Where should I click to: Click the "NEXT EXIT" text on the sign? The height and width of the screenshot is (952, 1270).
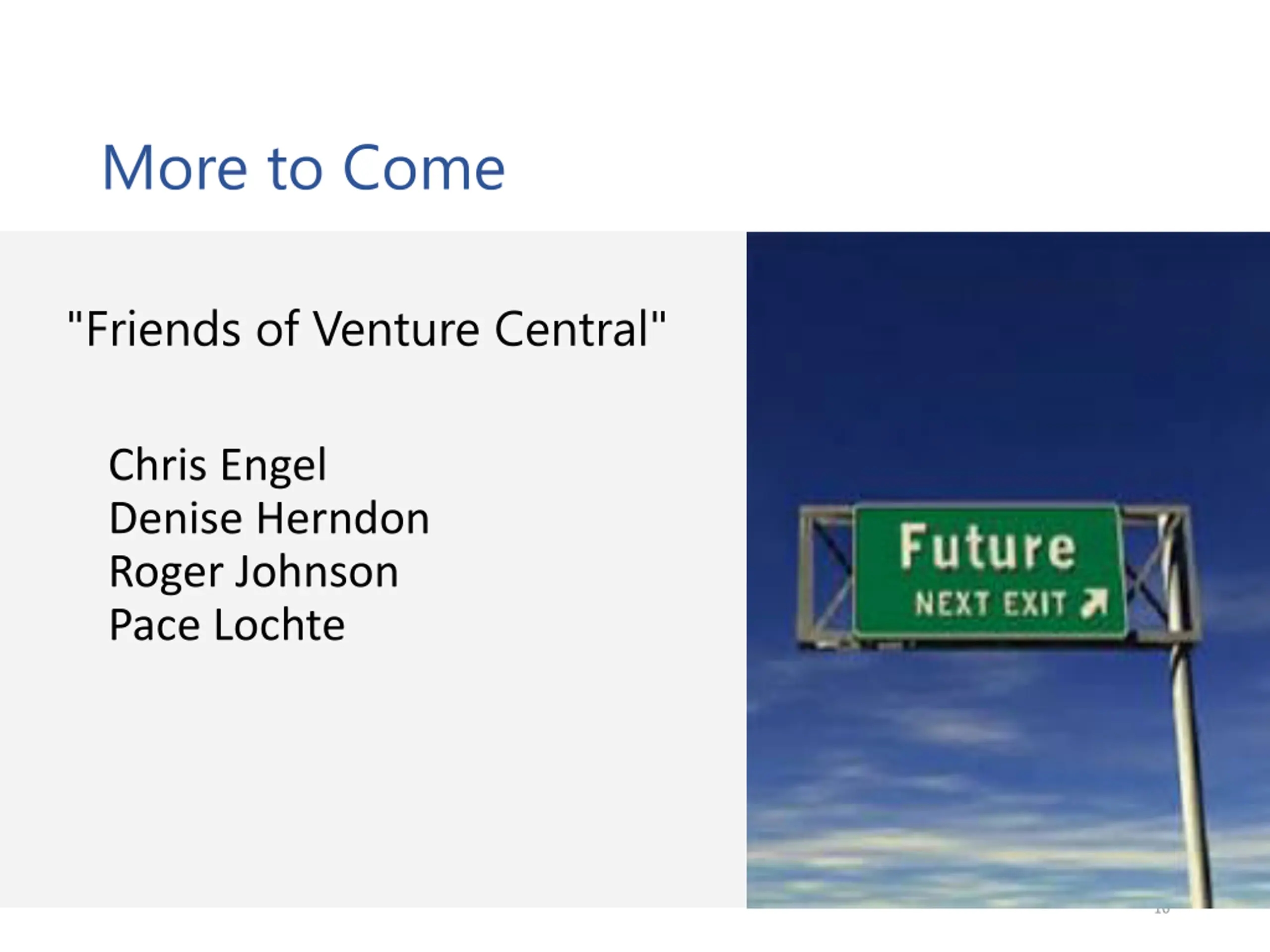pos(990,604)
